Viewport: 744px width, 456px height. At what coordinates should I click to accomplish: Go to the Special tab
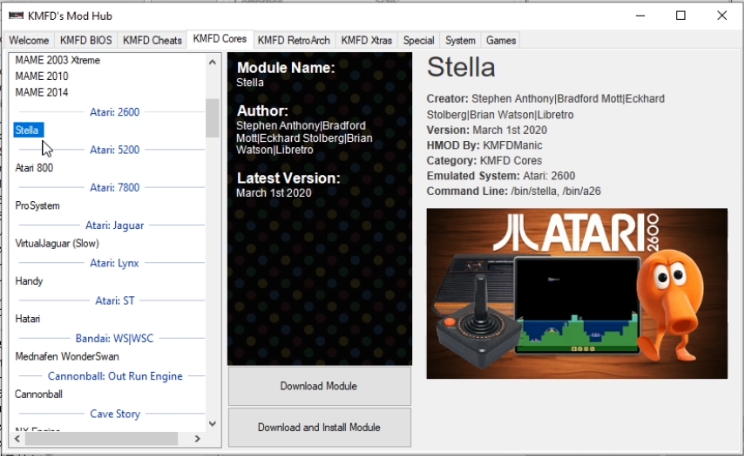pyautogui.click(x=418, y=40)
